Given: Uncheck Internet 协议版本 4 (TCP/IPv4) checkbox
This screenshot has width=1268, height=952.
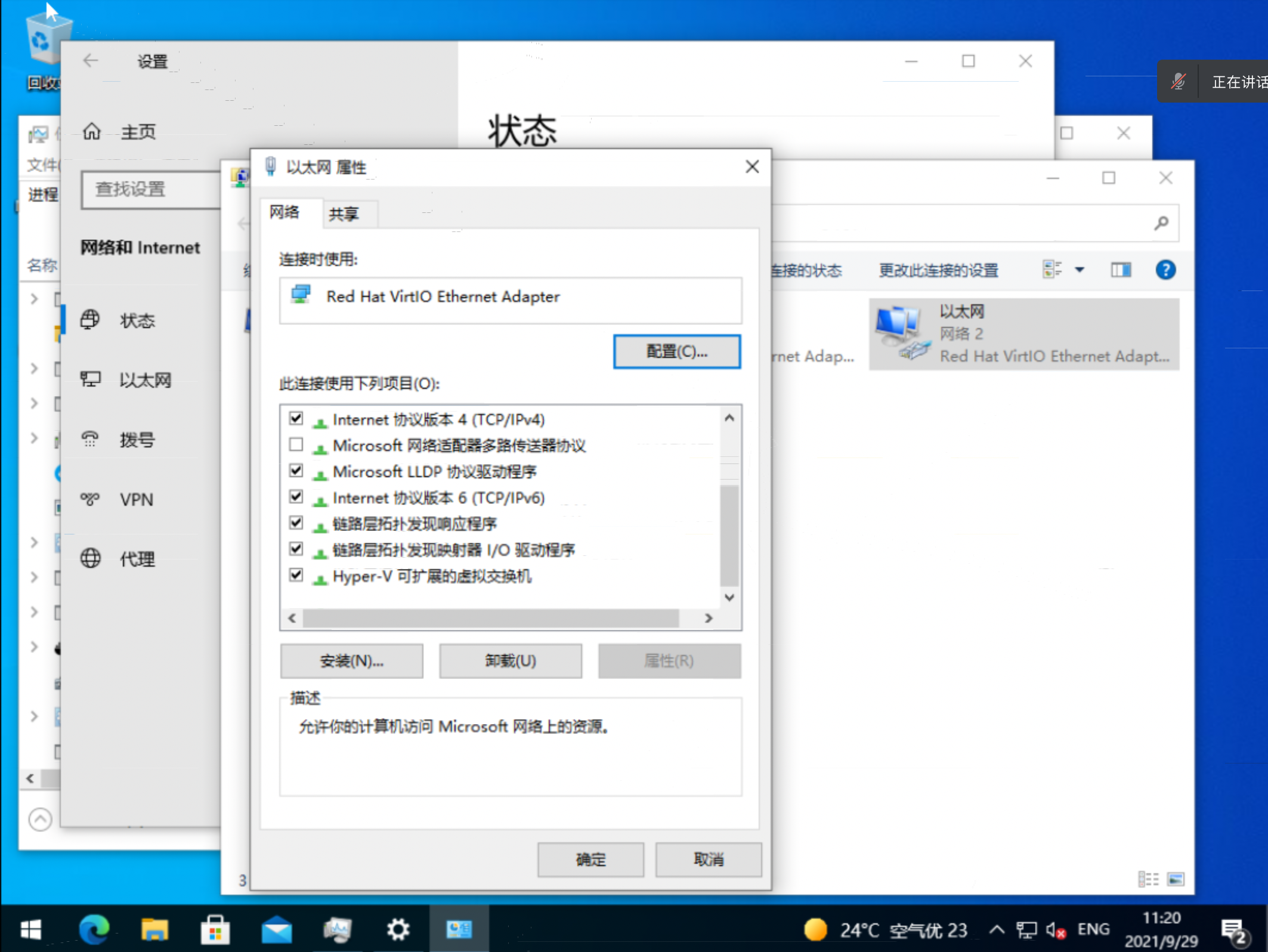Looking at the screenshot, I should [x=296, y=418].
